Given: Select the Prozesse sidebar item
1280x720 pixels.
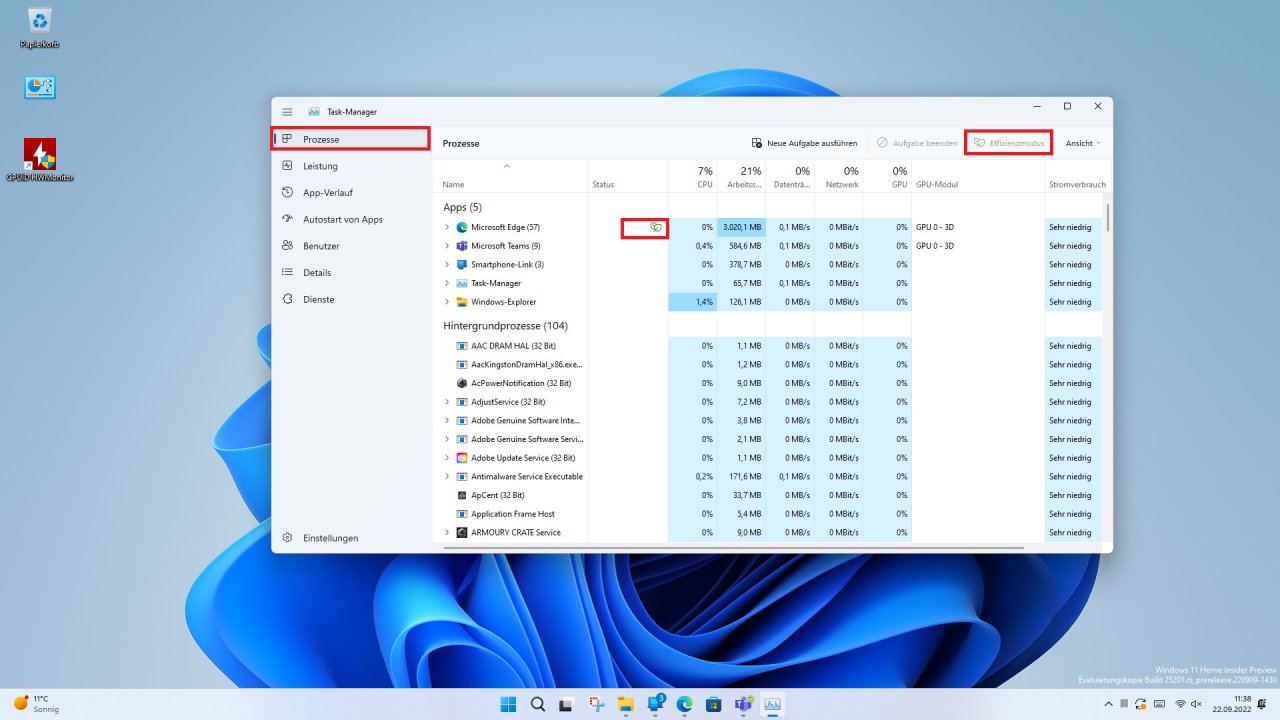Looking at the screenshot, I should (351, 139).
